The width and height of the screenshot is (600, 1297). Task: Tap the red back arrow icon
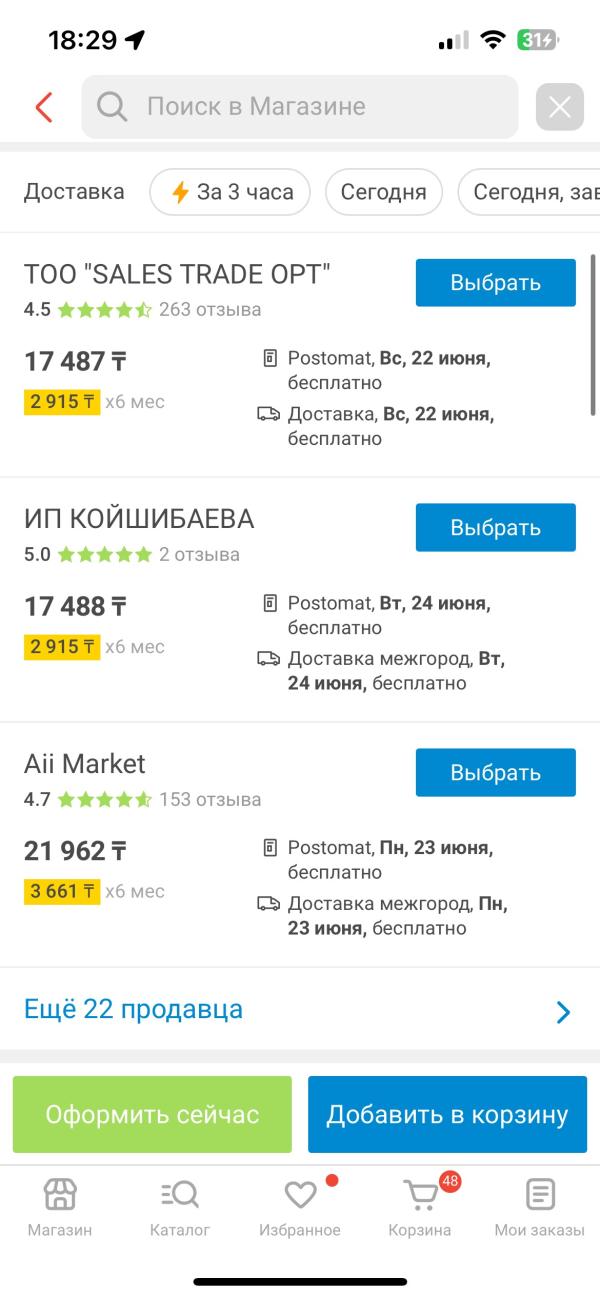[x=44, y=107]
